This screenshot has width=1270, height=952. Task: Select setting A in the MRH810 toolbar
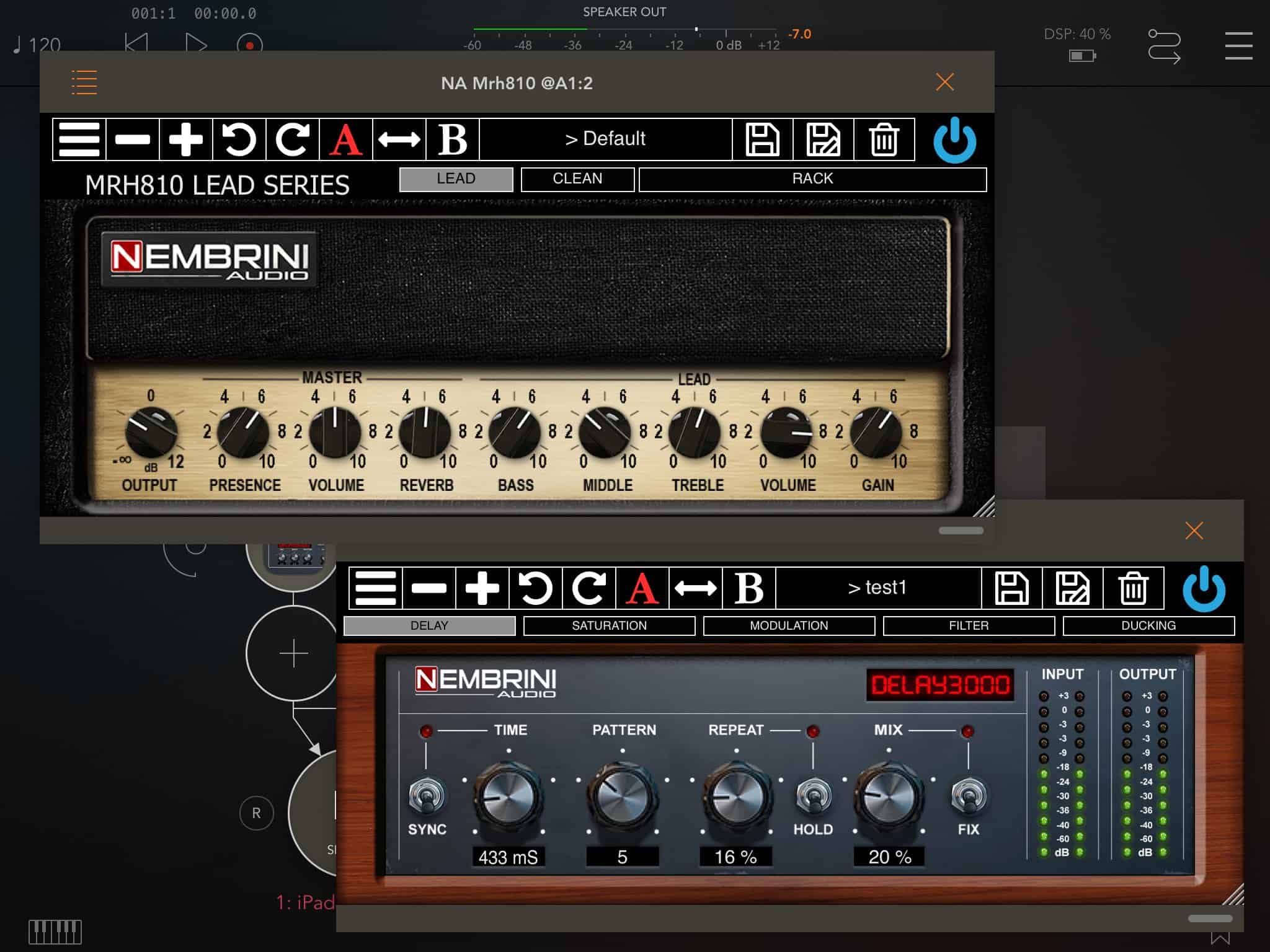point(346,139)
